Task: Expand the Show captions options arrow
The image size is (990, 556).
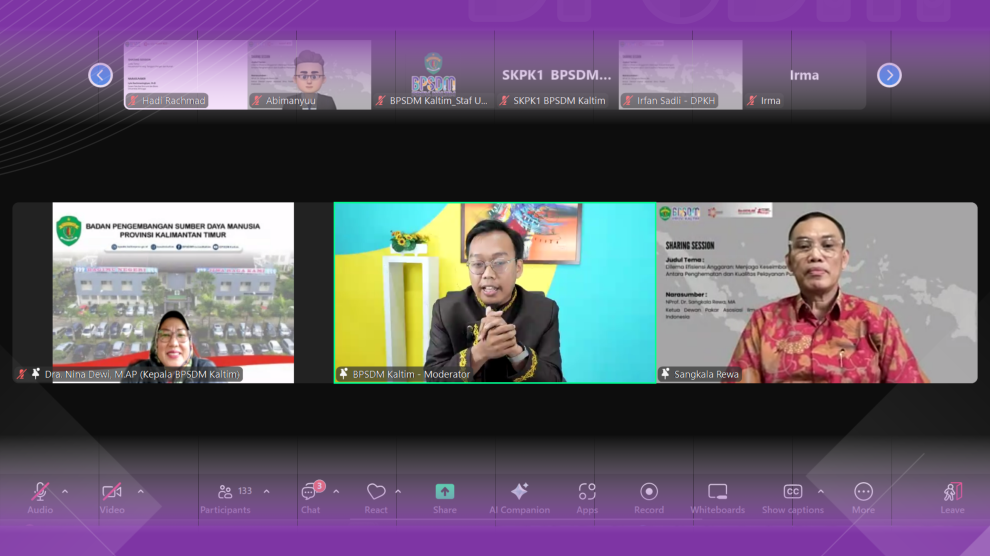Action: pos(821,491)
